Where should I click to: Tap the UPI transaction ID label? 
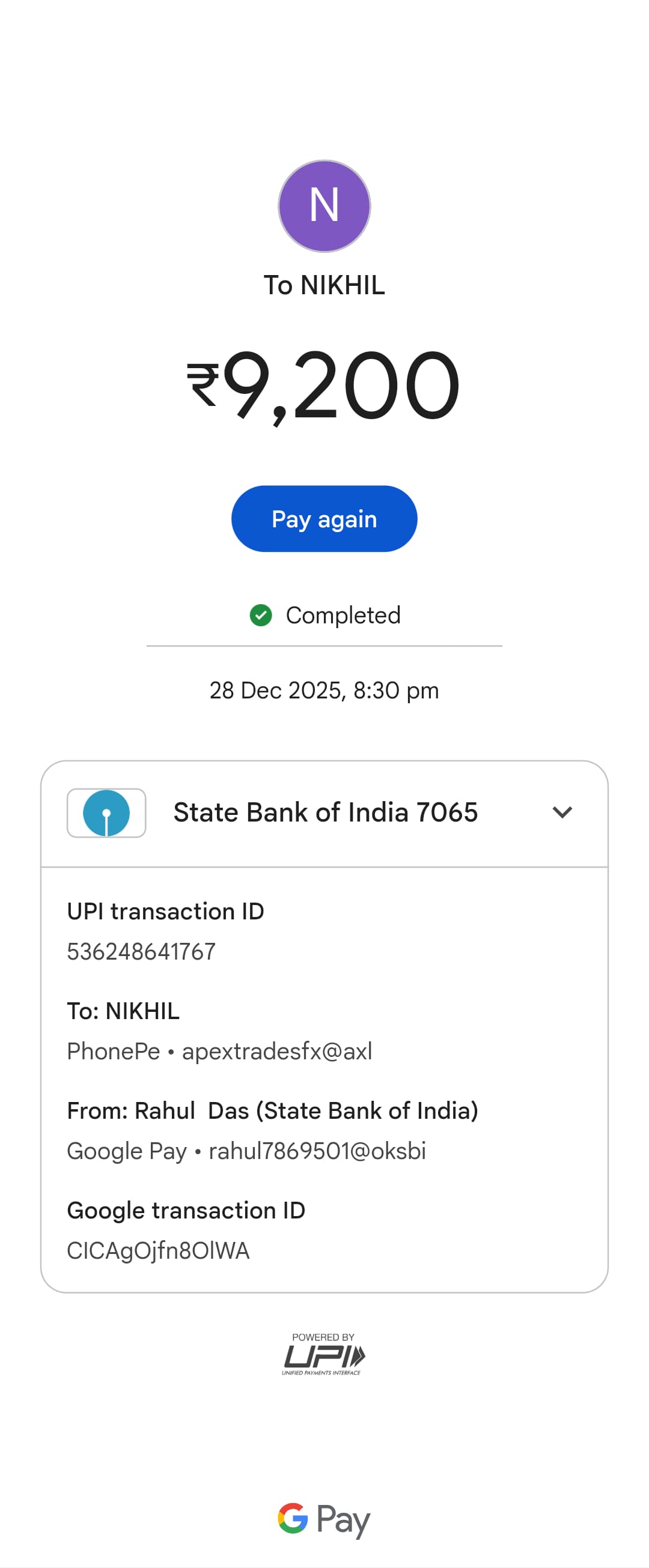point(165,911)
